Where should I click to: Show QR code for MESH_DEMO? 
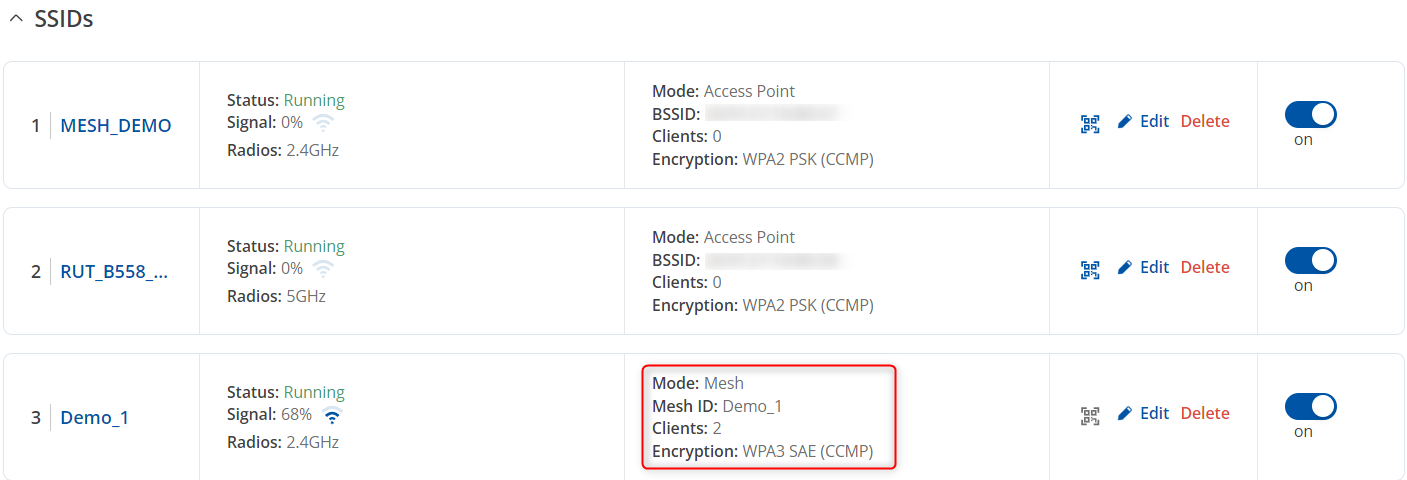pyautogui.click(x=1090, y=123)
